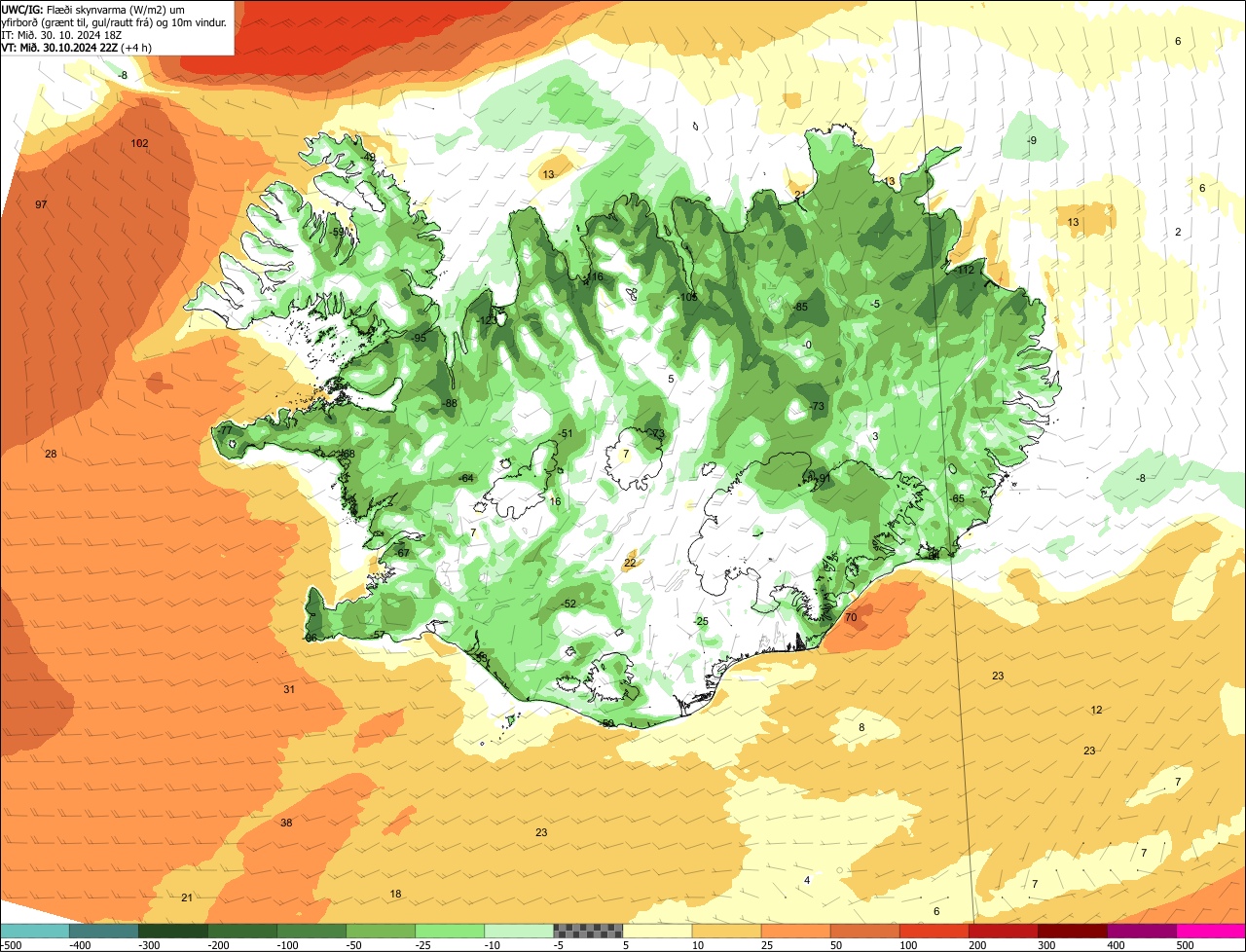The image size is (1246, 952).
Task: Click the '-0' value in the northeast interior
Action: coord(806,345)
